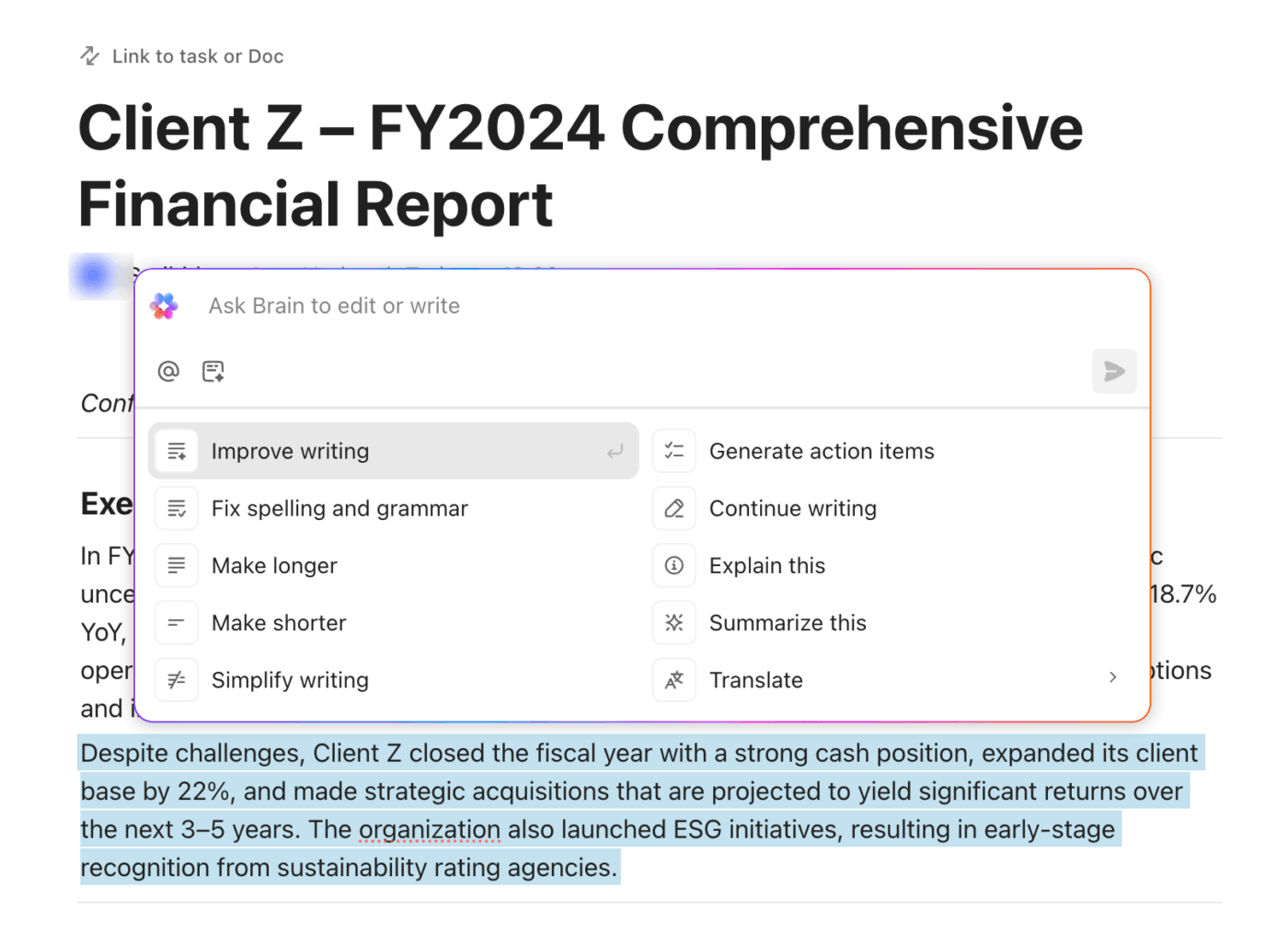Click the add prompt template icon
Image resolution: width=1288 pixels, height=935 pixels.
(213, 371)
